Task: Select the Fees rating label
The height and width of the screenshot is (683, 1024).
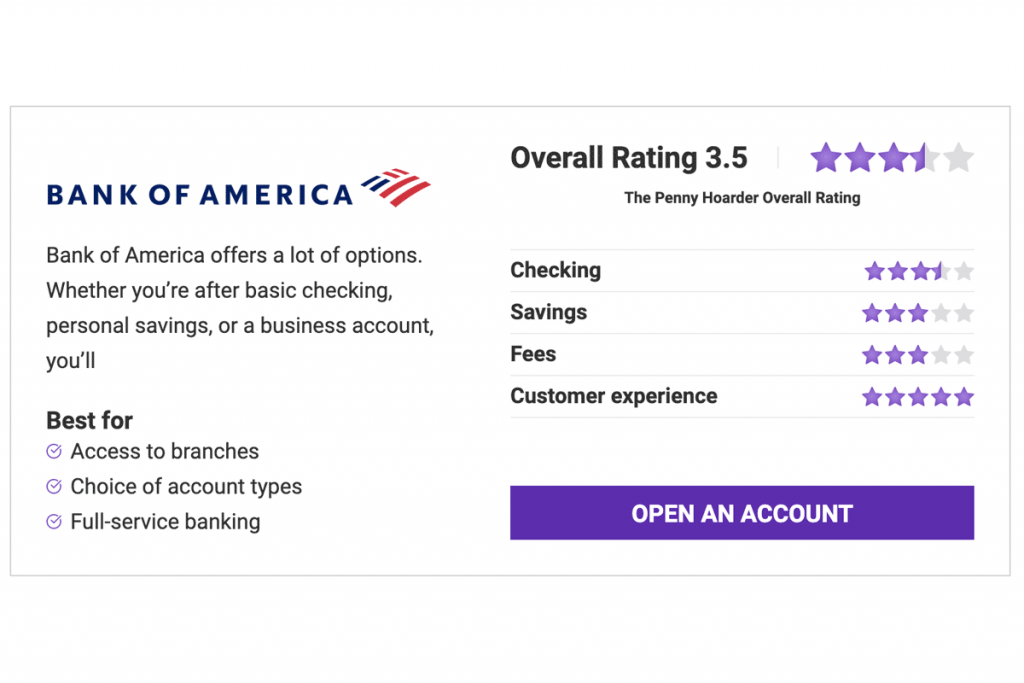Action: pos(533,354)
